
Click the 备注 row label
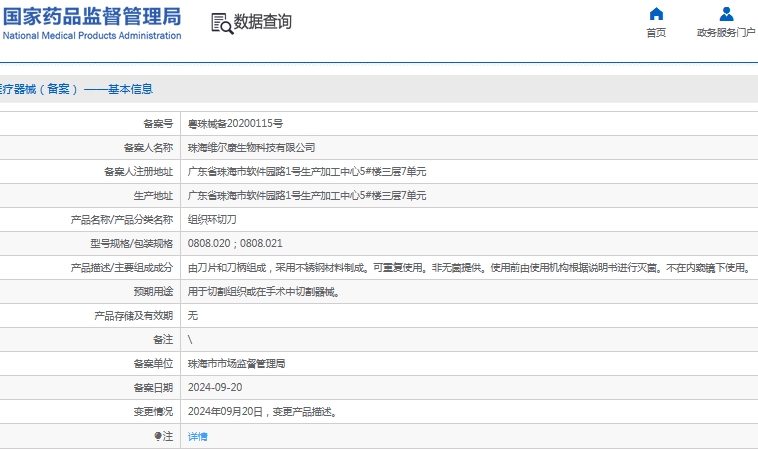[x=163, y=340]
